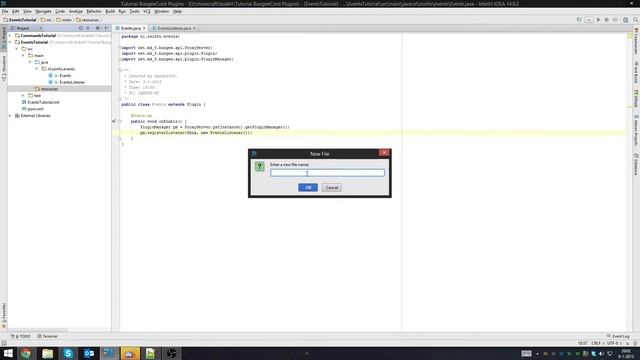Open the Tools menu

134,11
